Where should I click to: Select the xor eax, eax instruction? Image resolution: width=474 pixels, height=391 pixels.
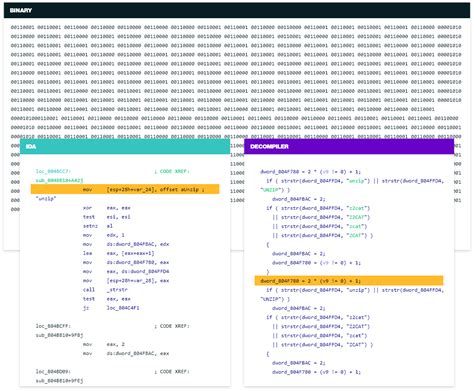click(x=107, y=208)
